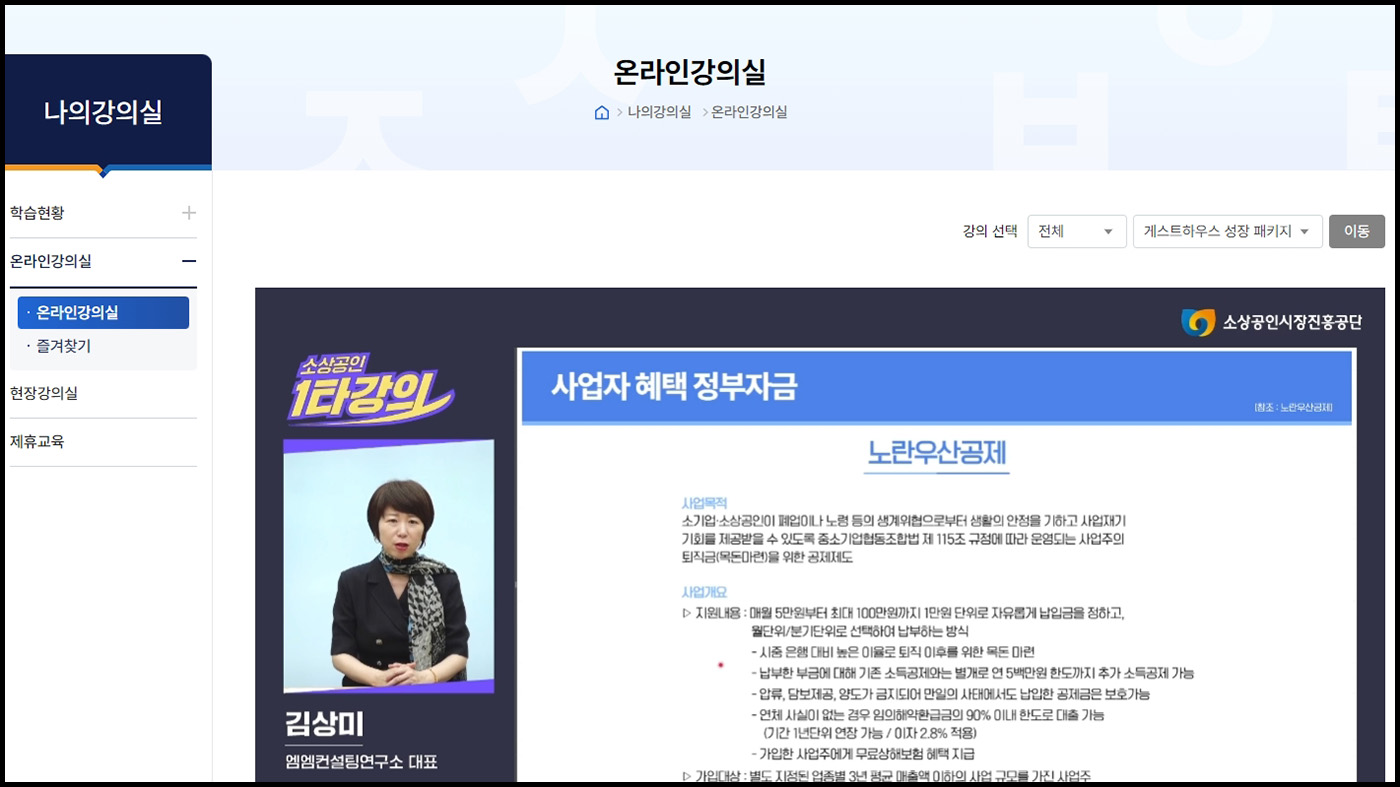Click the home icon in breadcrumb
1400x787 pixels.
(601, 112)
